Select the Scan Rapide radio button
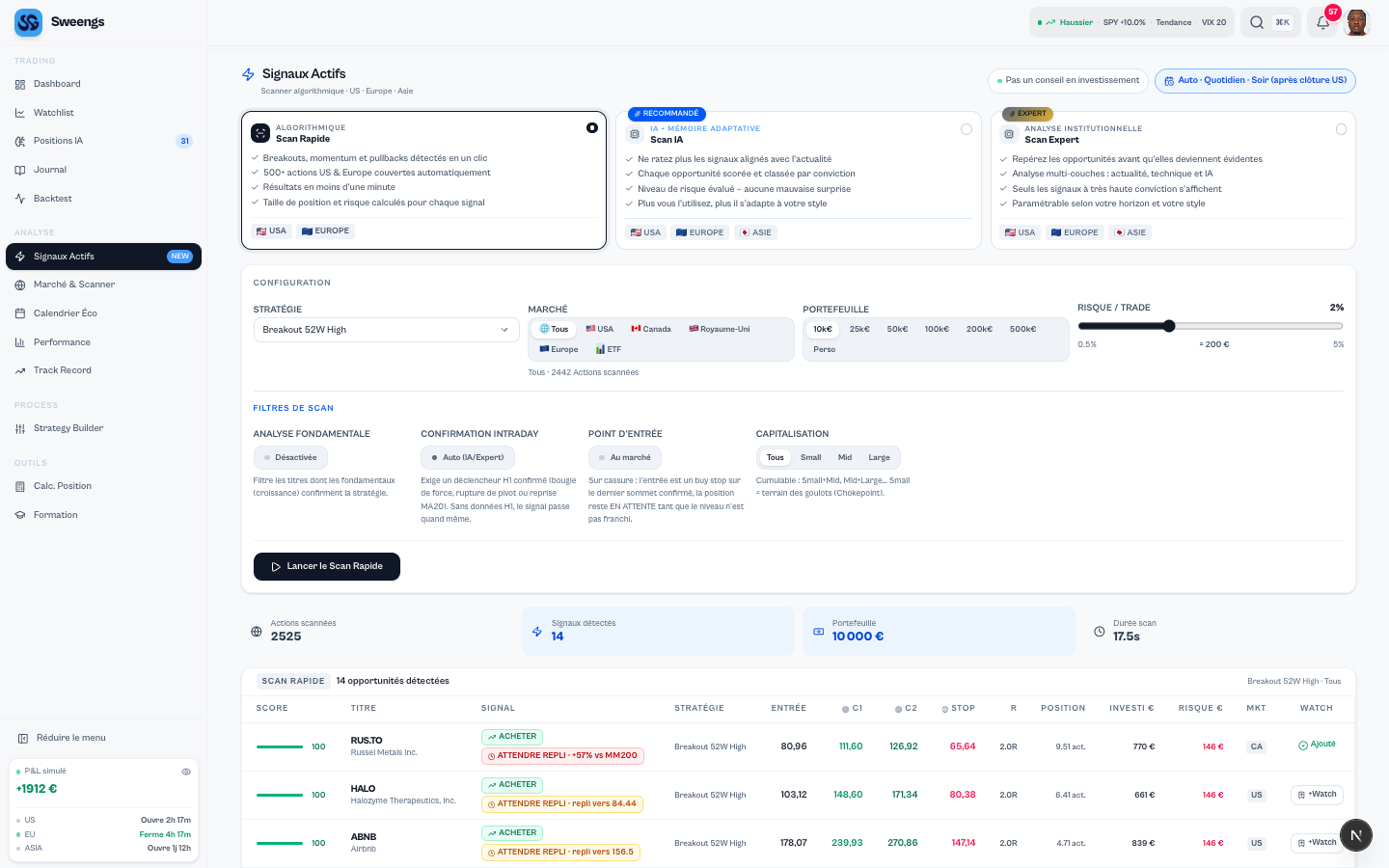This screenshot has height=868, width=1389. pos(592,127)
